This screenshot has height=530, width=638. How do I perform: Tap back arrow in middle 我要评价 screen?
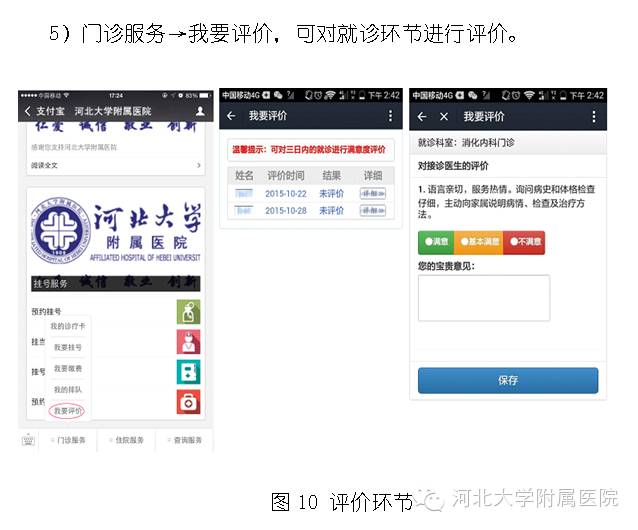point(231,116)
